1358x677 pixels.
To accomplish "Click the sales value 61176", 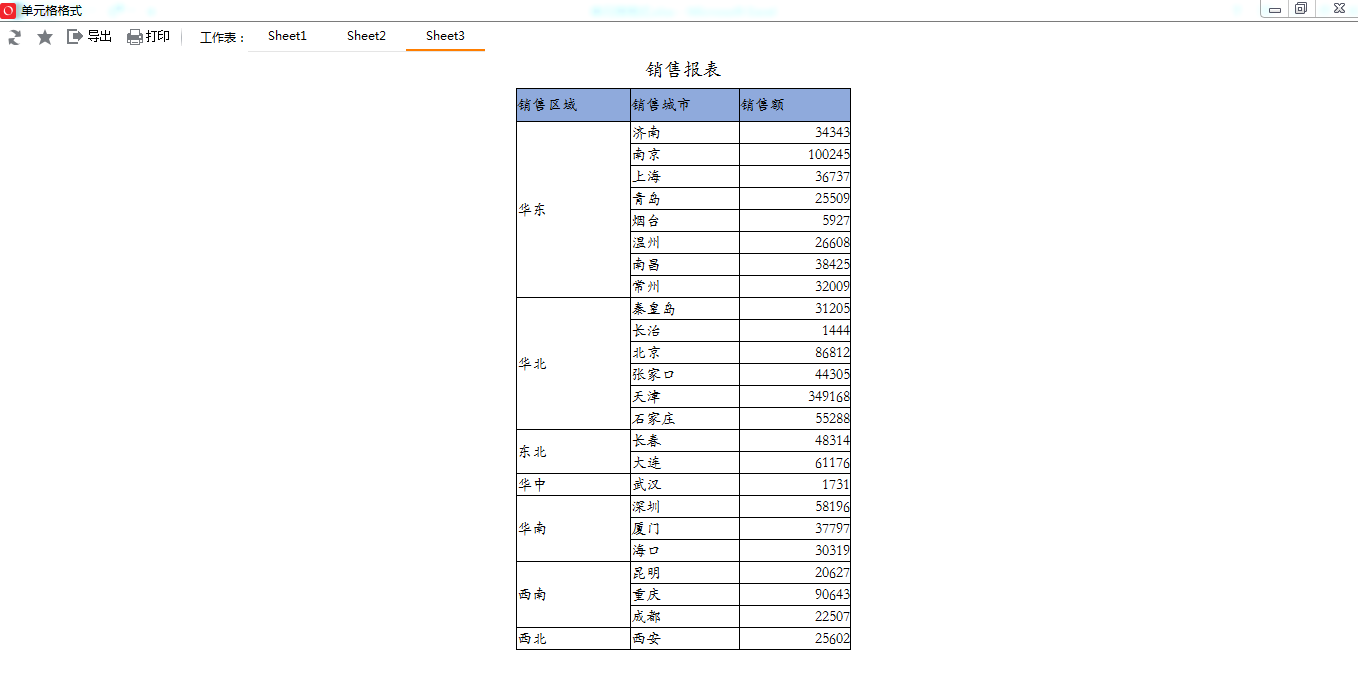I will coord(832,463).
